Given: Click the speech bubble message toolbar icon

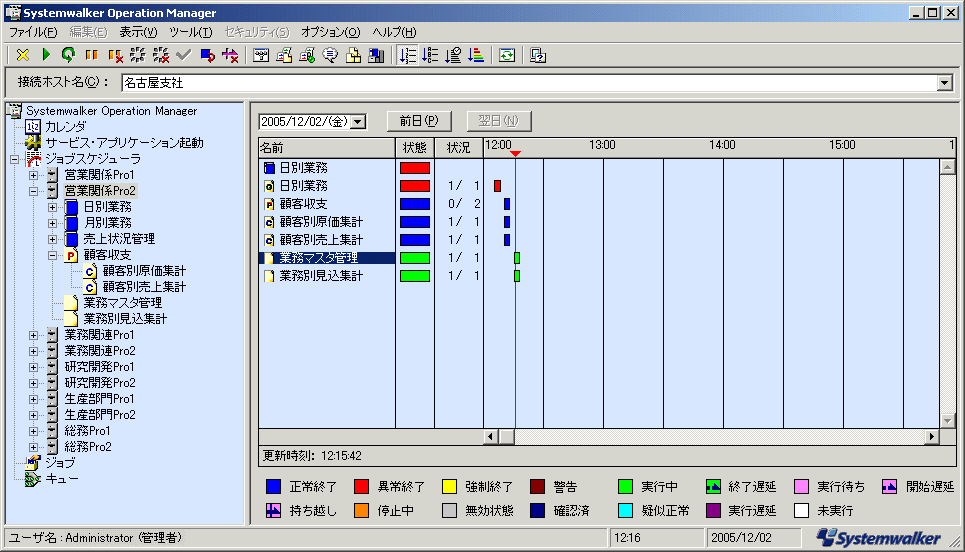Looking at the screenshot, I should point(330,55).
